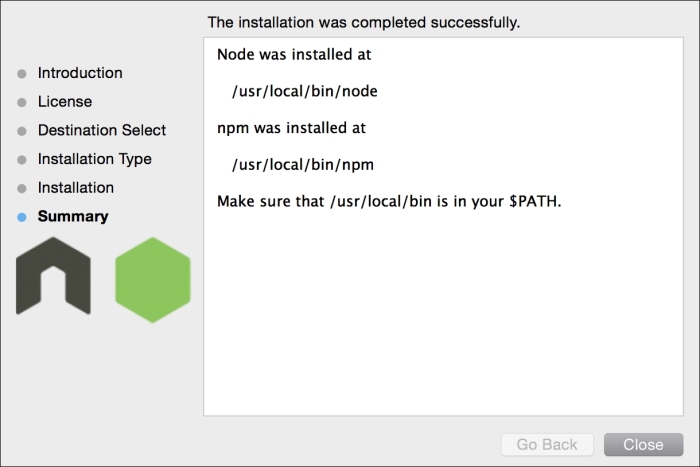Click the gray Introduction step bullet
Screen dimensions: 700x467
click(x=22, y=74)
